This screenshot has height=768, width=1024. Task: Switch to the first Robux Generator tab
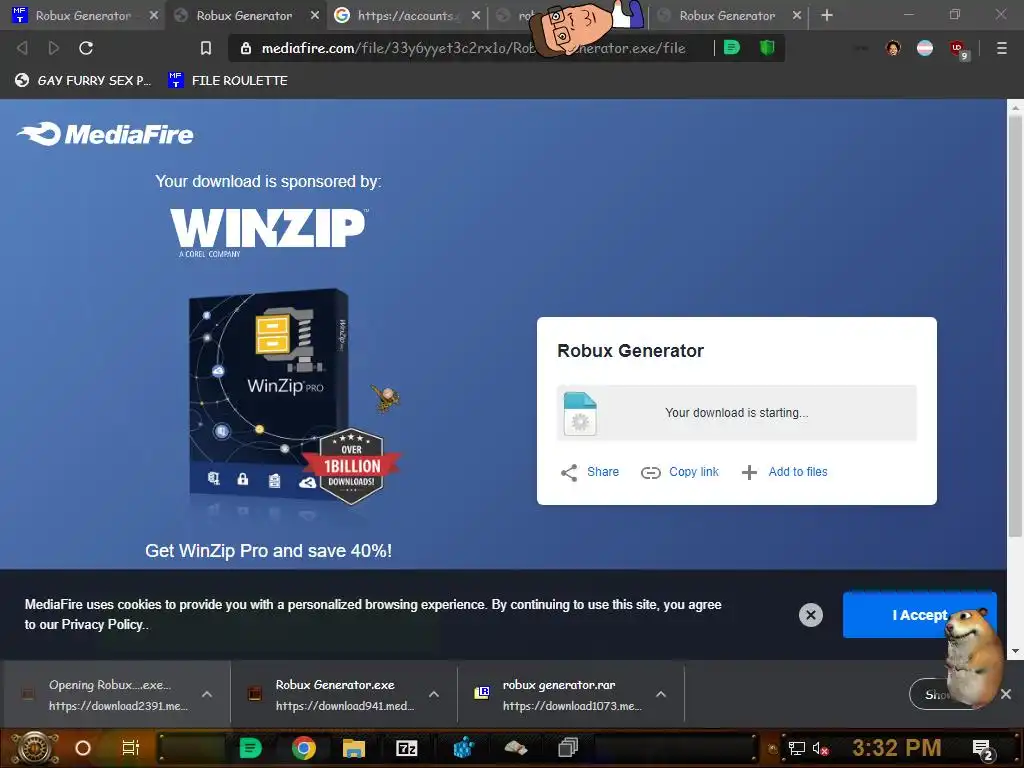point(82,16)
